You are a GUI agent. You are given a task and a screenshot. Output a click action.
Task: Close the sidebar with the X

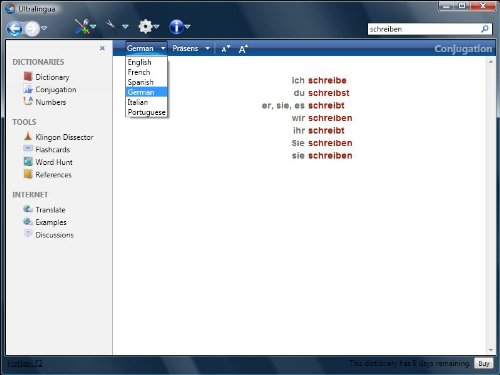pos(102,48)
